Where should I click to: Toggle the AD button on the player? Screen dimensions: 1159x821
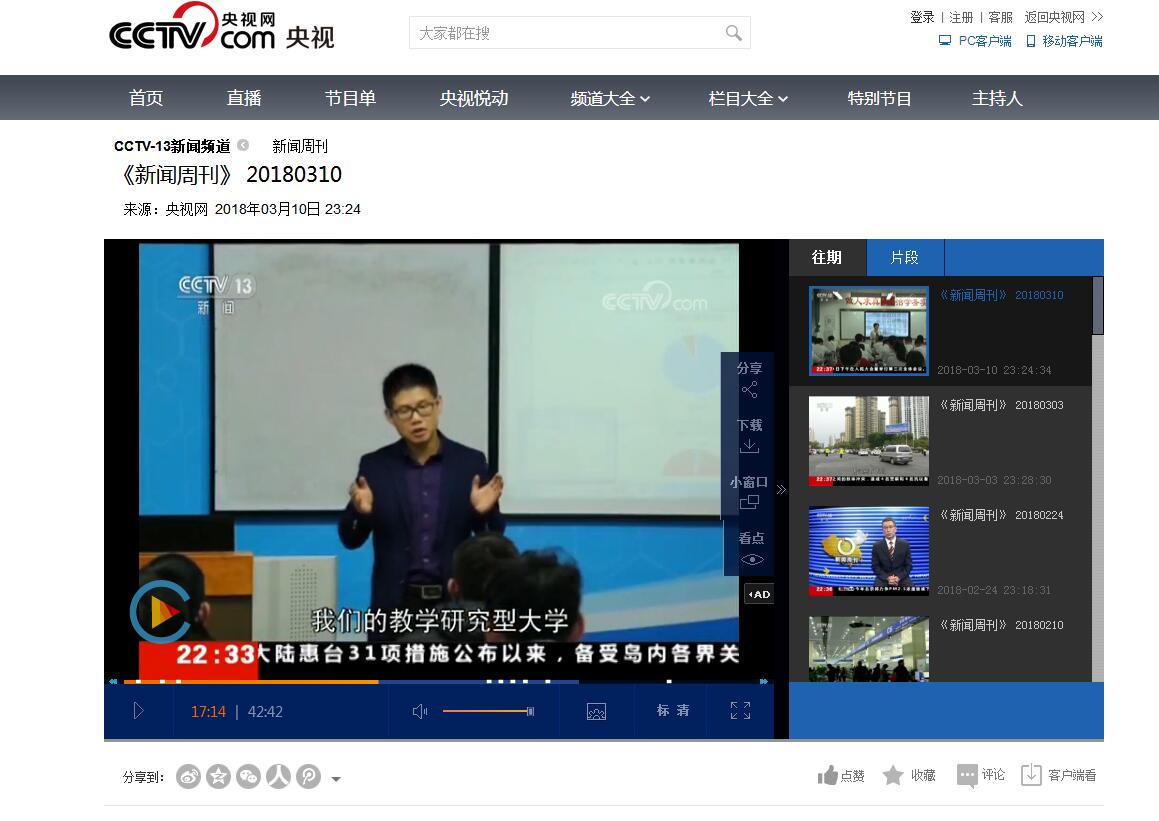pyautogui.click(x=759, y=594)
